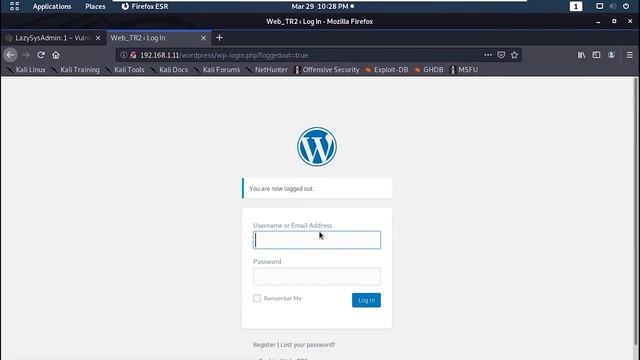Open the Kali Forums bookmark
The width and height of the screenshot is (640, 360).
point(217,70)
